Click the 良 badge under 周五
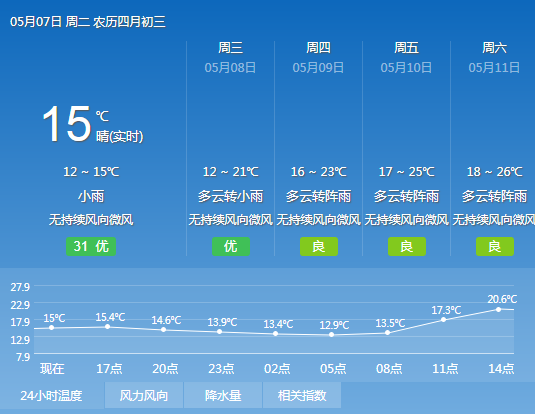This screenshot has width=535, height=414. 407,246
